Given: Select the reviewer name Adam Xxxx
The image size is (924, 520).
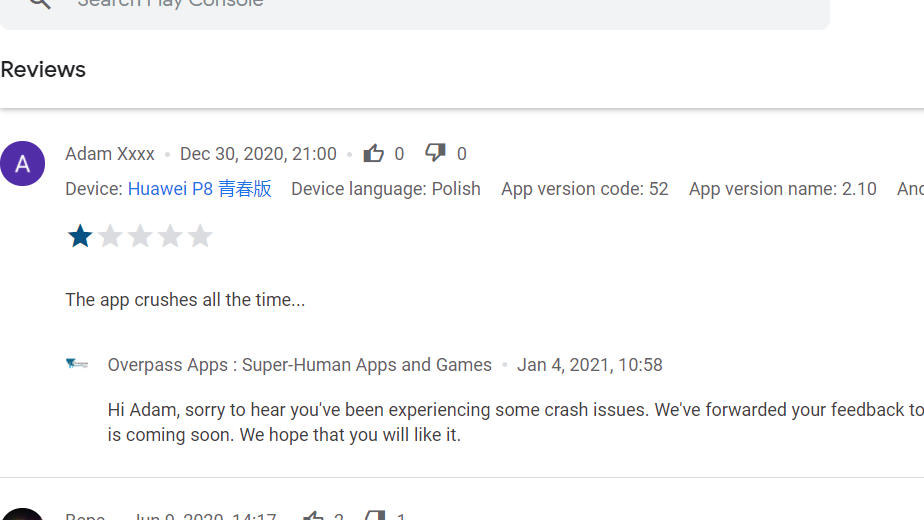Looking at the screenshot, I should (110, 154).
